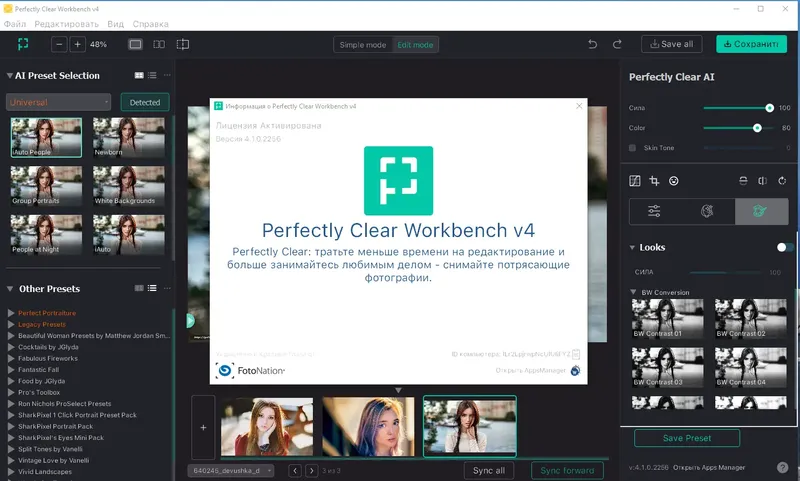Open help question mark icon
This screenshot has width=800, height=481.
coord(782,467)
